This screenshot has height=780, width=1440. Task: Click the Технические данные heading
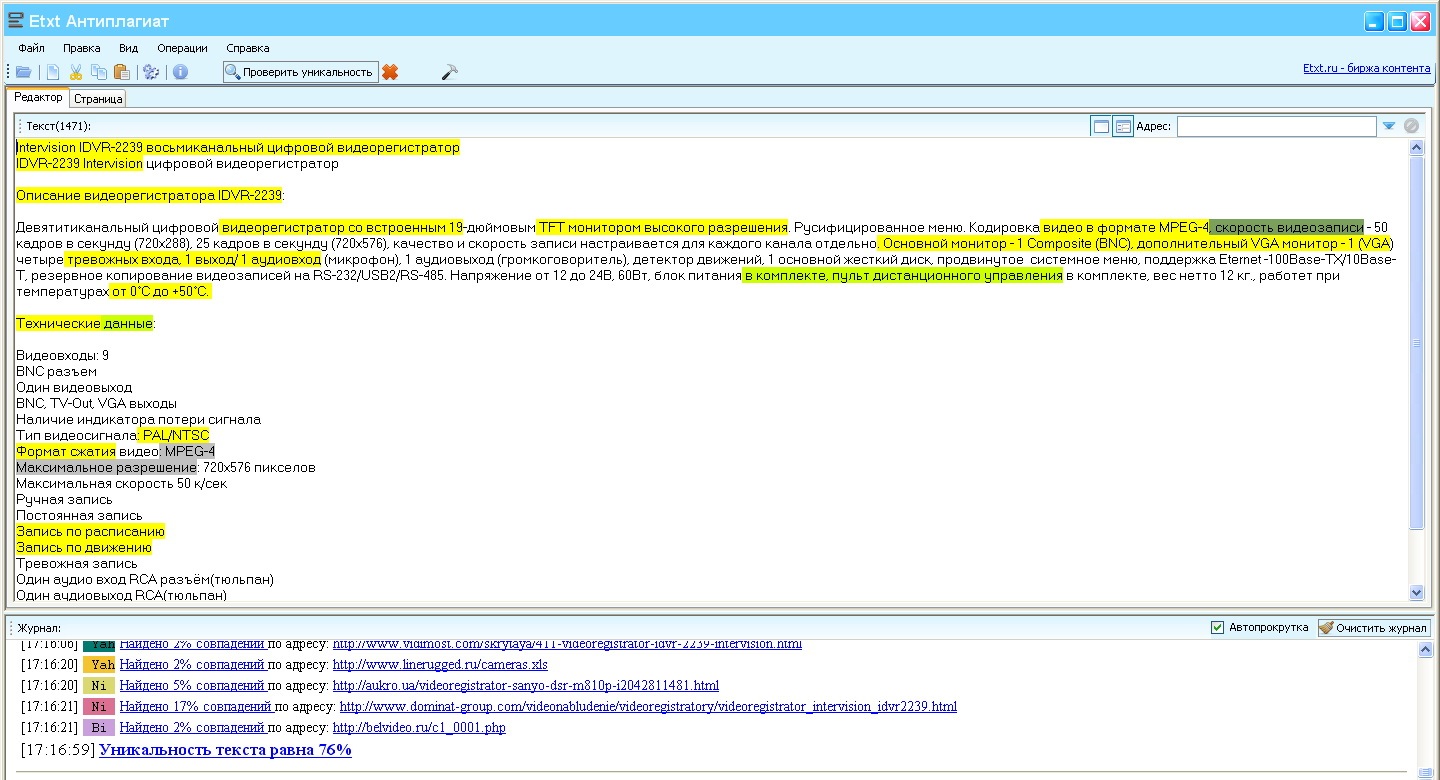(x=84, y=324)
